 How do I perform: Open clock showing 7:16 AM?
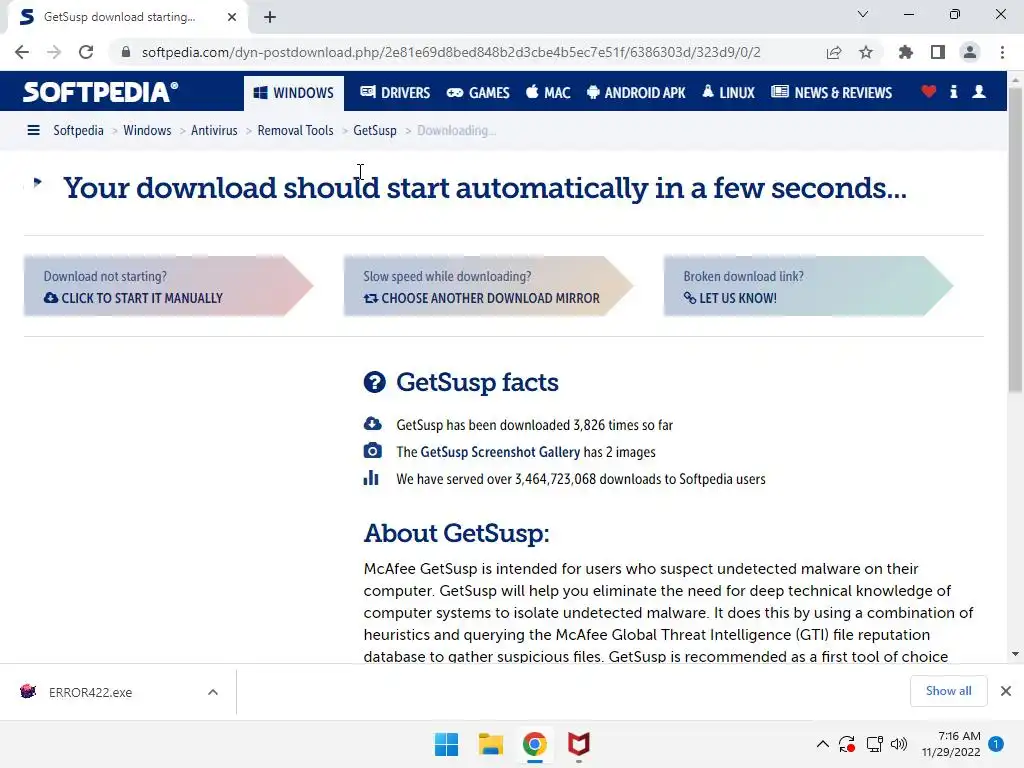click(951, 744)
